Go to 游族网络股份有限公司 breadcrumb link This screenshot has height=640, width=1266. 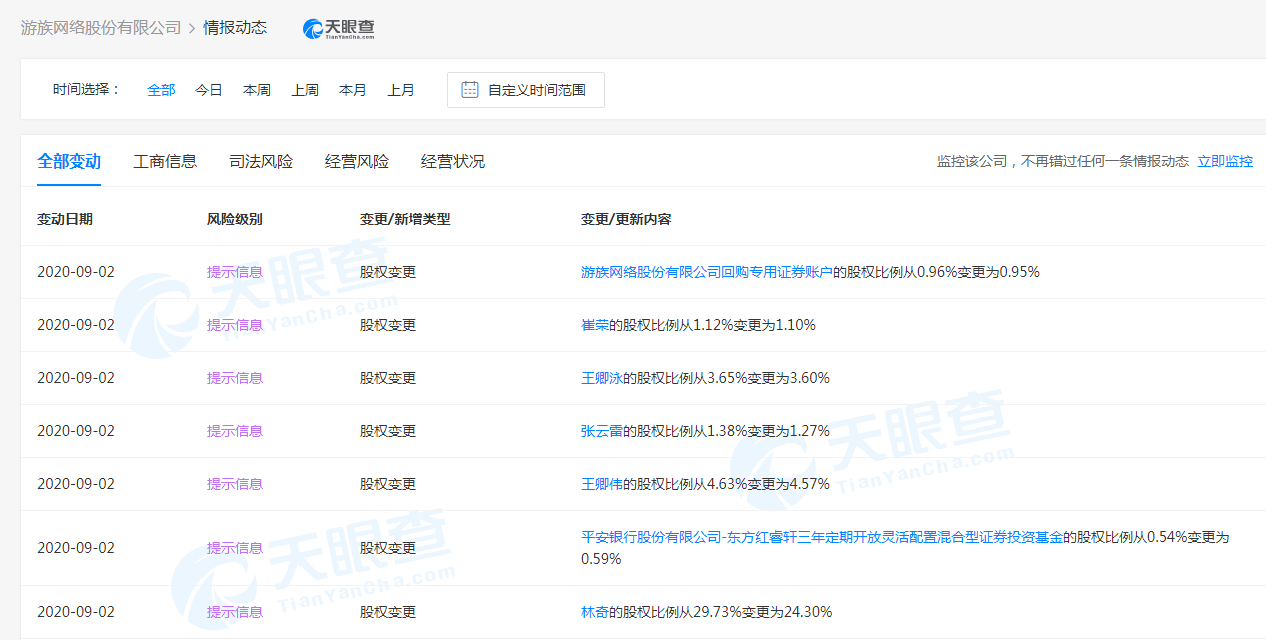pos(101,28)
